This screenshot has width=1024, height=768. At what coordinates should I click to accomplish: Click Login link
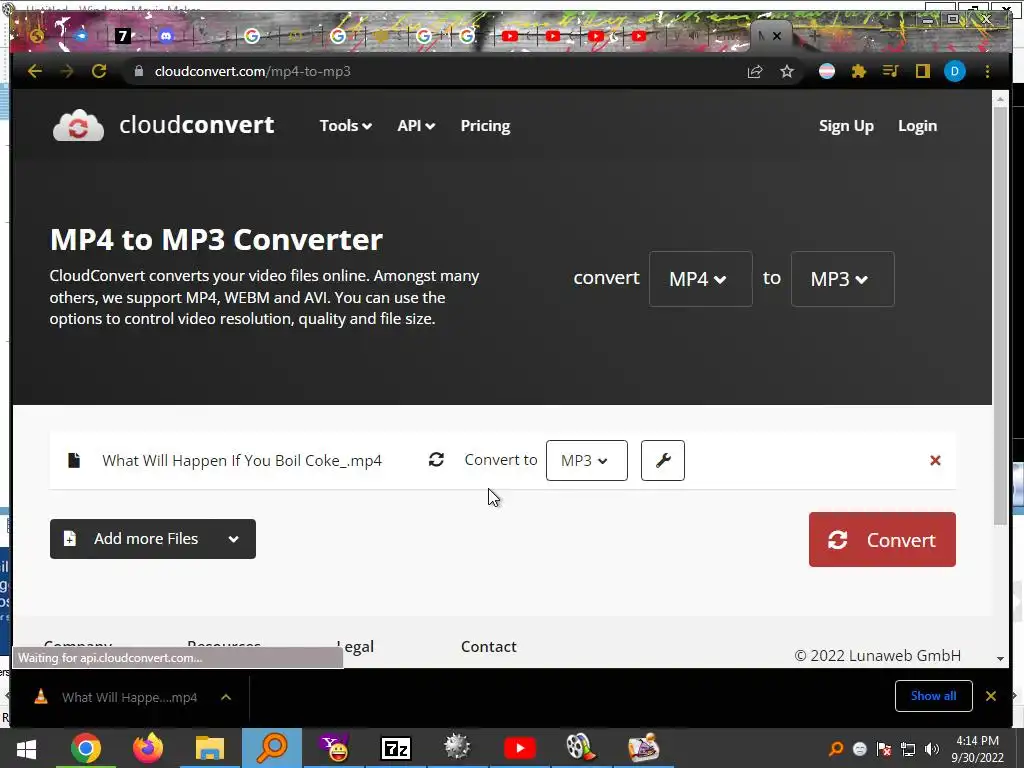point(918,125)
